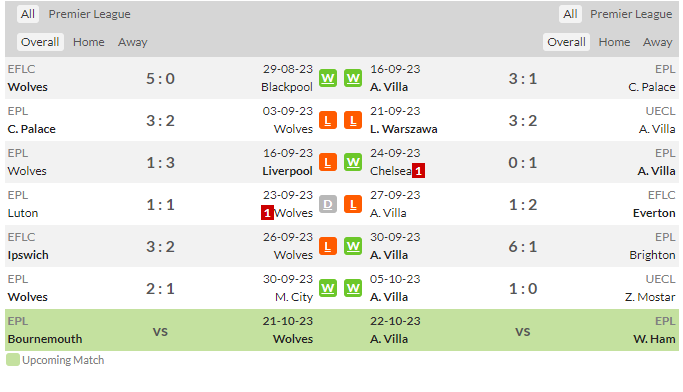Click the Upcoming Match green legend swatch
The image size is (683, 392).
[x=13, y=360]
